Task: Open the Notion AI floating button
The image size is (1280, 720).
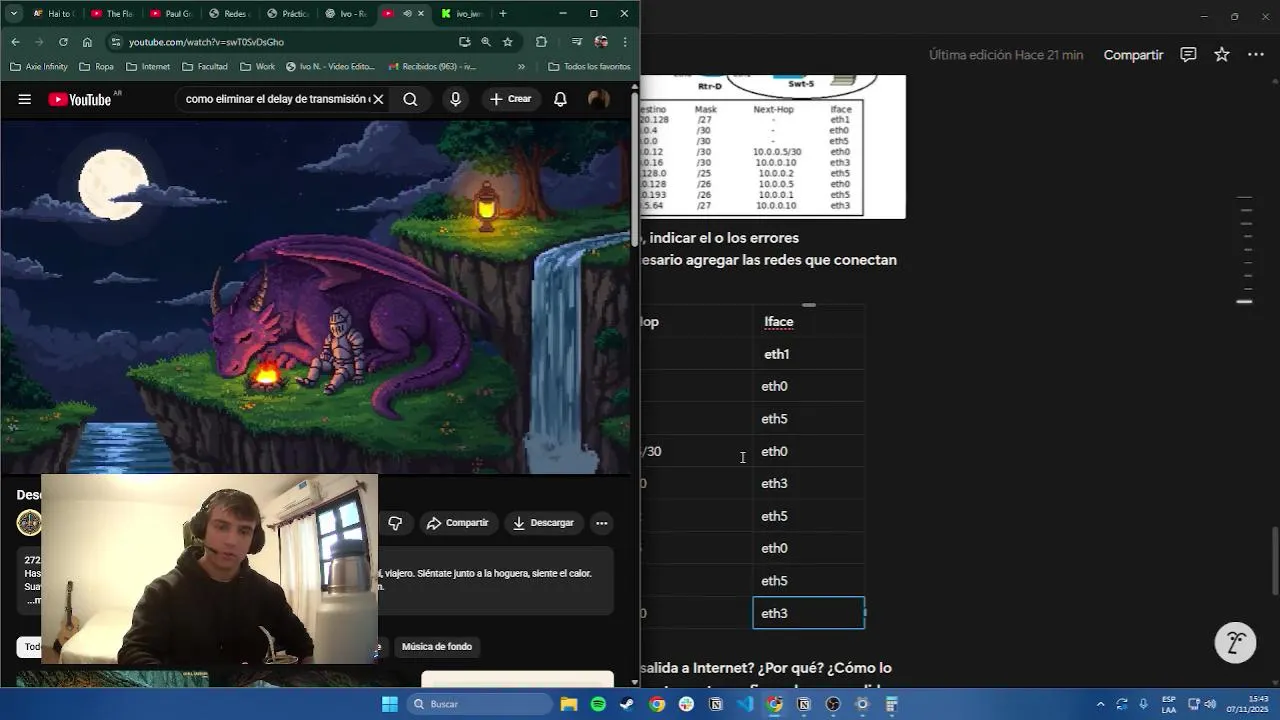Action: pyautogui.click(x=1235, y=642)
